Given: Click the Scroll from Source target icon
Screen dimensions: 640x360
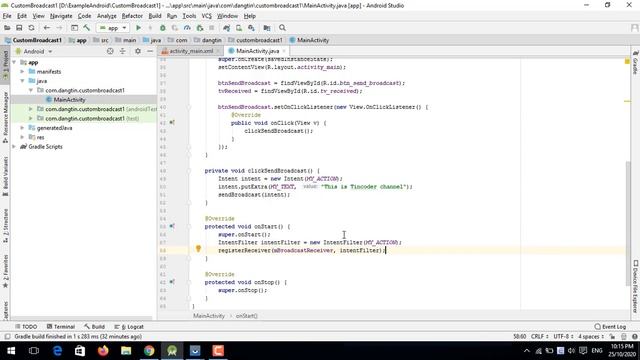Looking at the screenshot, I should pyautogui.click(x=110, y=51).
